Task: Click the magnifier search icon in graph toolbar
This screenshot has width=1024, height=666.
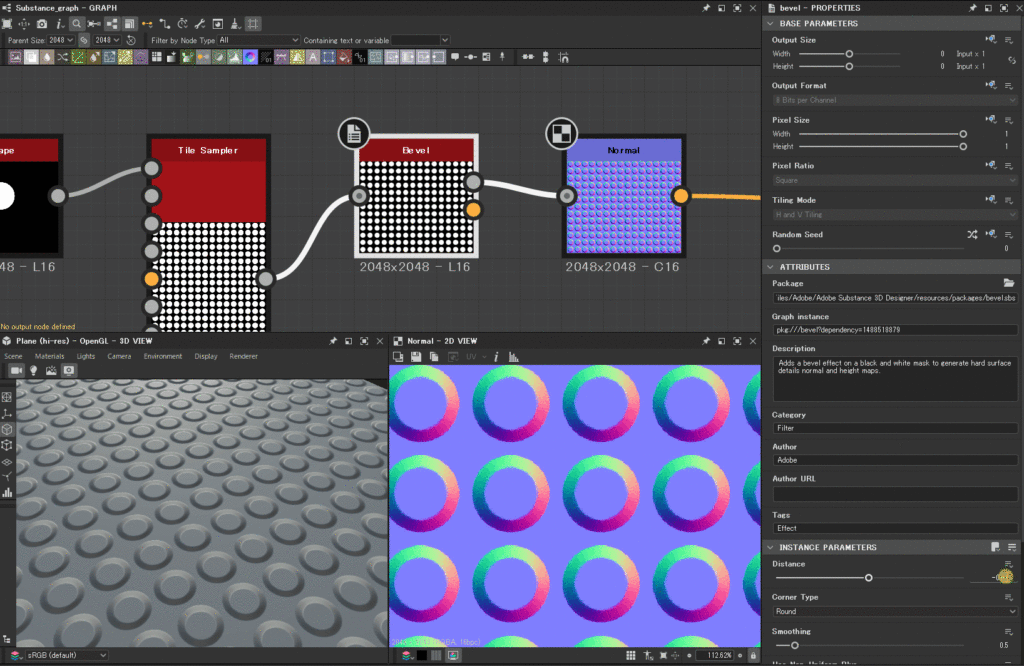Action: (x=77, y=24)
